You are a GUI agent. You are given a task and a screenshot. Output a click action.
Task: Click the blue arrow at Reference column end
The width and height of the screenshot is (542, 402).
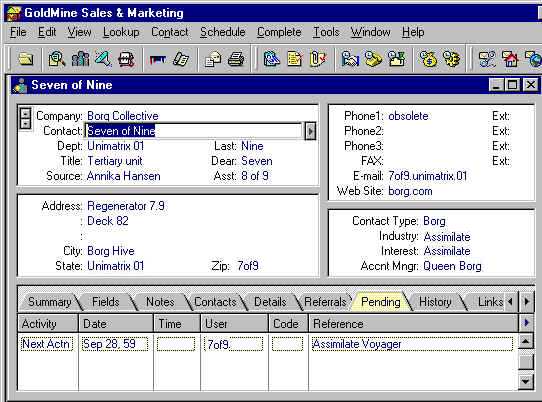tap(526, 323)
